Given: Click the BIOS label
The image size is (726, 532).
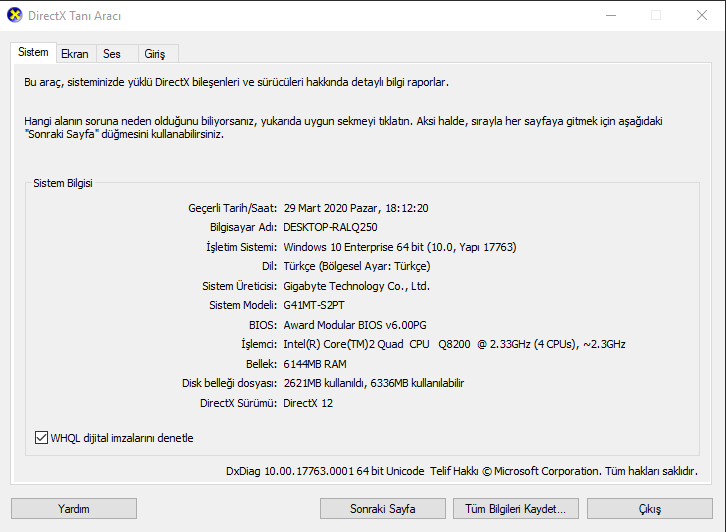Looking at the screenshot, I should (x=263, y=325).
